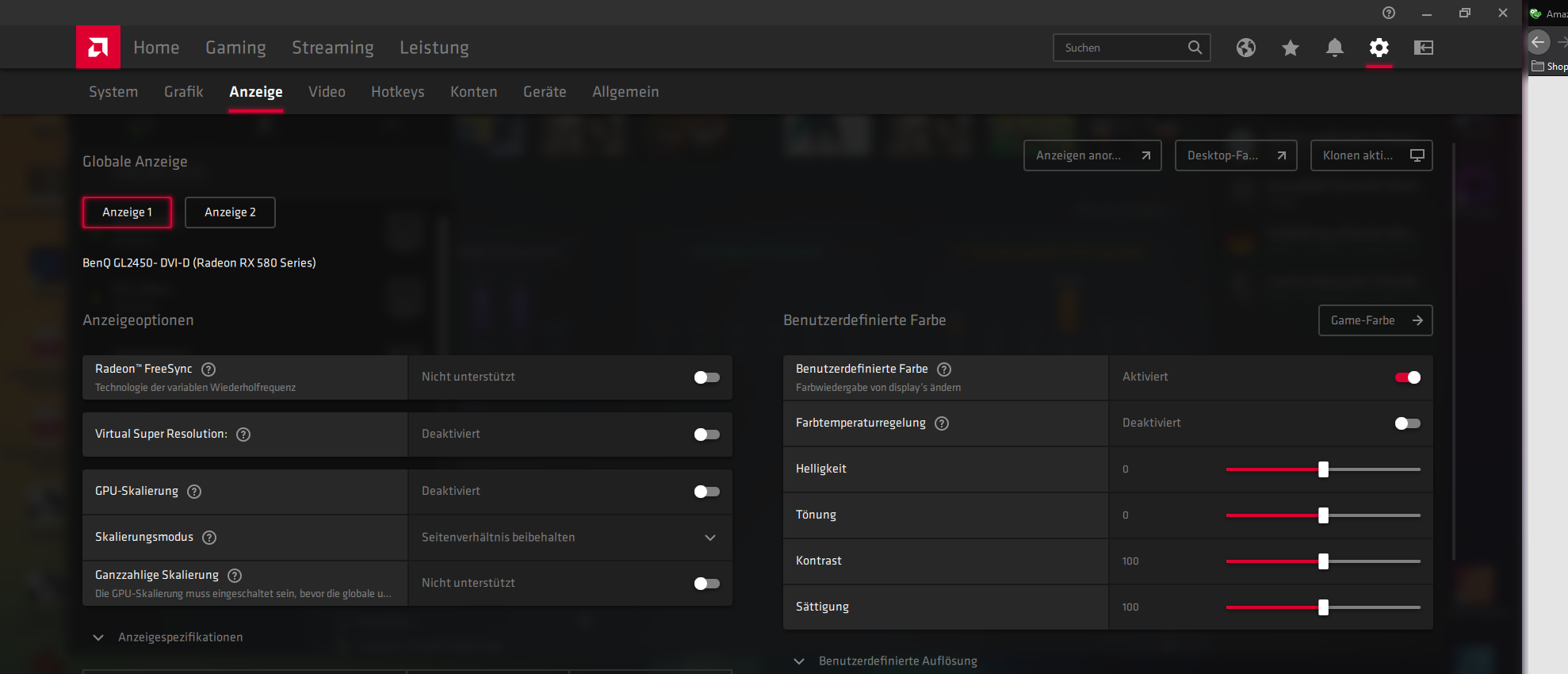
Task: Open settings gear icon
Action: point(1379,48)
